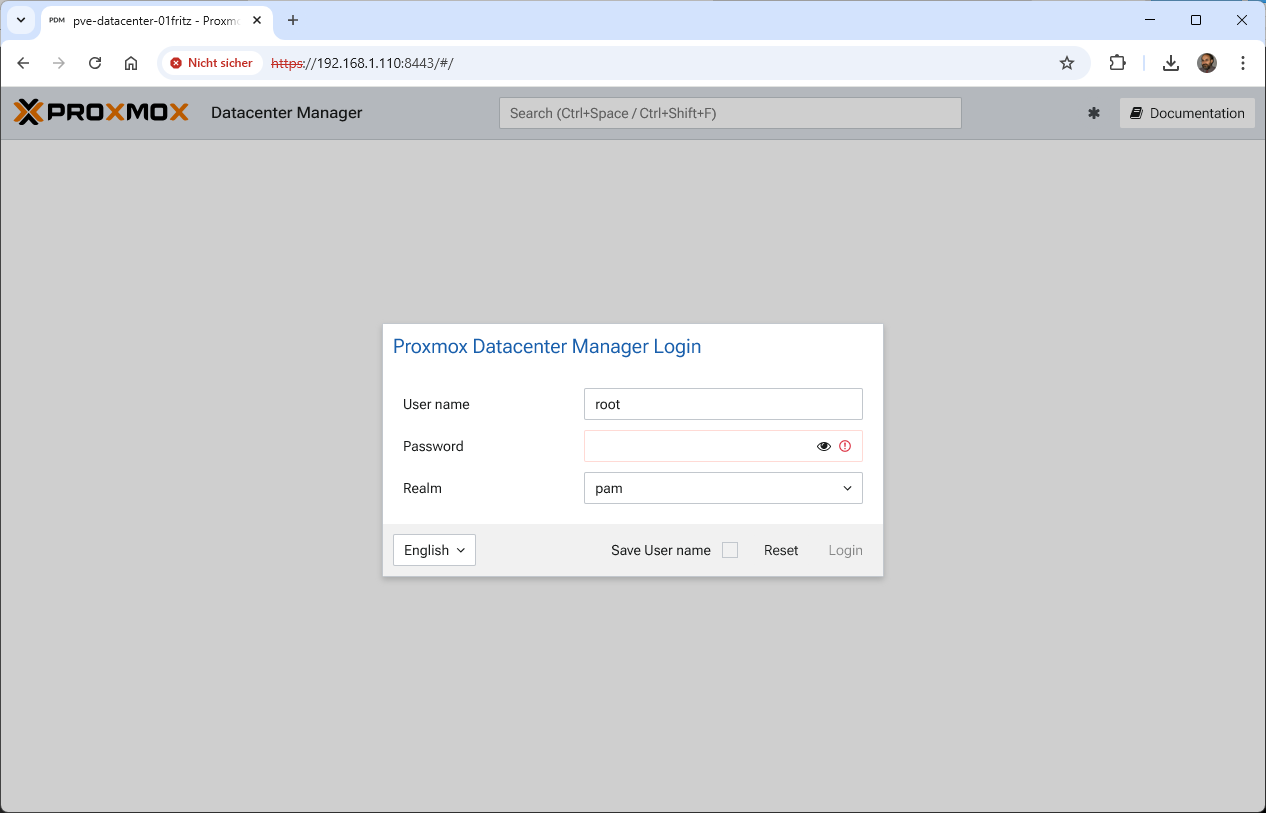This screenshot has height=813, width=1266.
Task: Open browser downloads icon
Action: coord(1170,63)
